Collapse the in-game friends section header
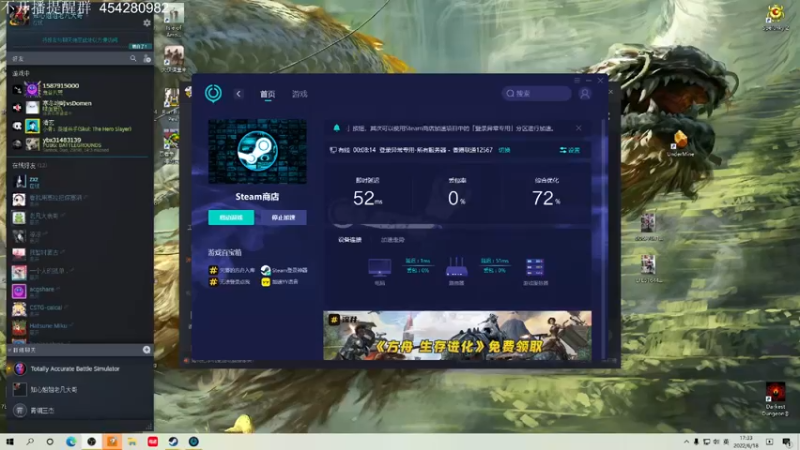This screenshot has width=800, height=450. (21, 73)
